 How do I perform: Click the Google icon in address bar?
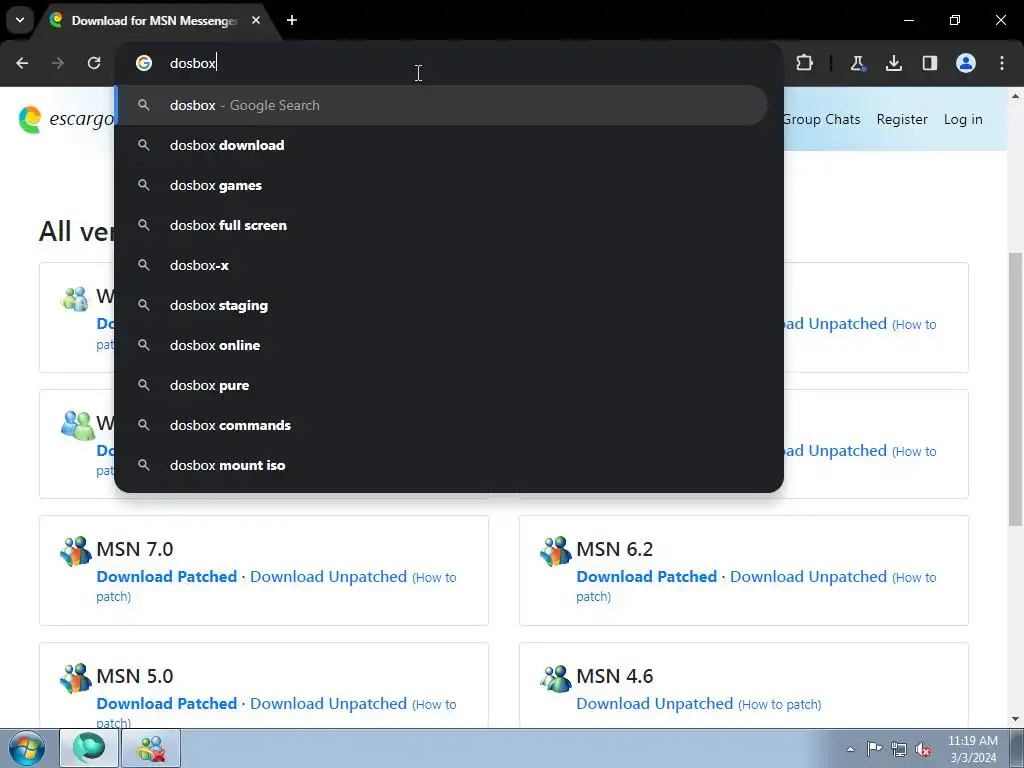(144, 63)
